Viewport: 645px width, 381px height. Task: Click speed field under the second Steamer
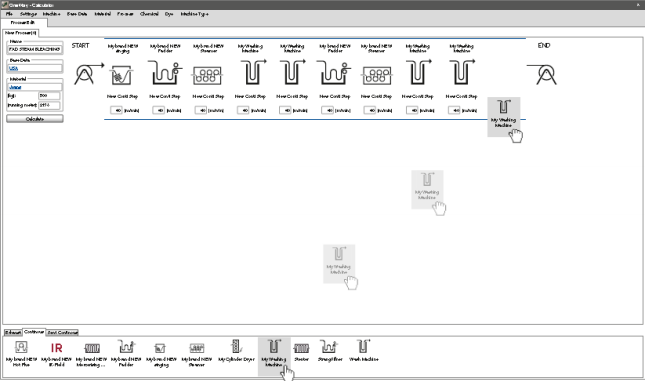(370, 110)
